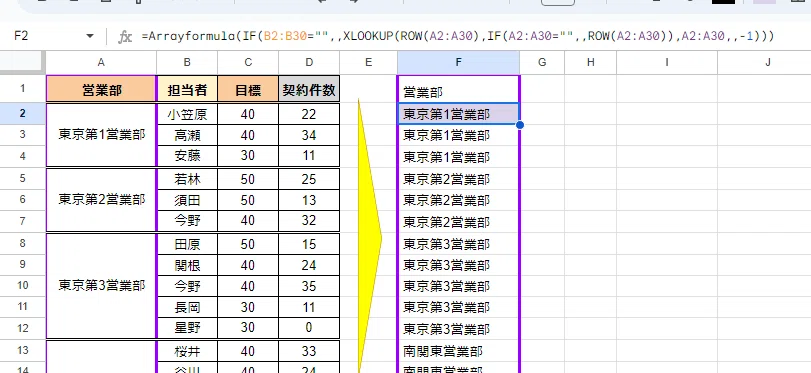Viewport: 811px width, 373px height.
Task: Select row 12 header
Action: (x=23, y=328)
